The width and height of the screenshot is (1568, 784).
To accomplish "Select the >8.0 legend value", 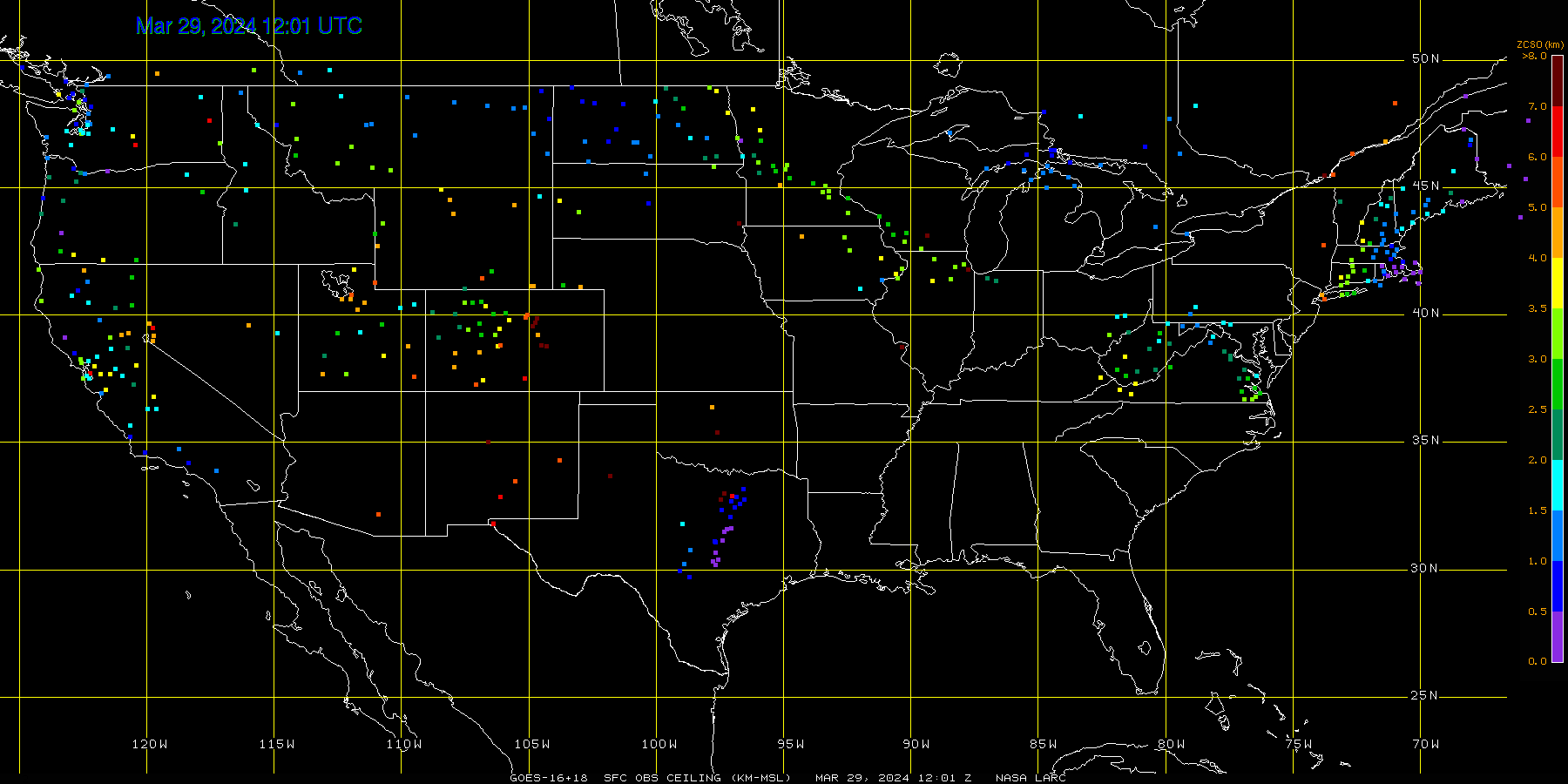I will point(1535,57).
